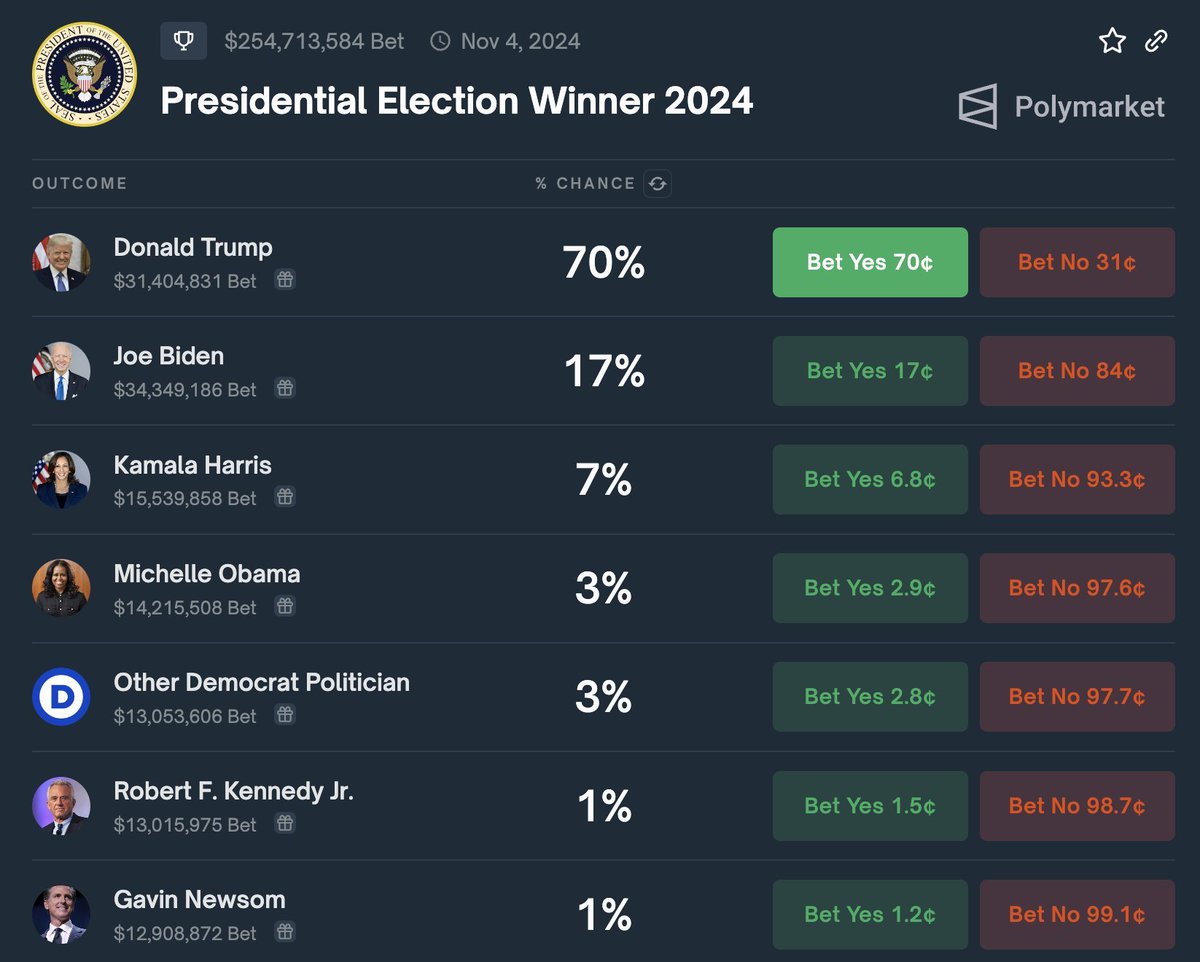The width and height of the screenshot is (1200, 962).
Task: Toggle the % chance refresh icon
Action: 657,183
